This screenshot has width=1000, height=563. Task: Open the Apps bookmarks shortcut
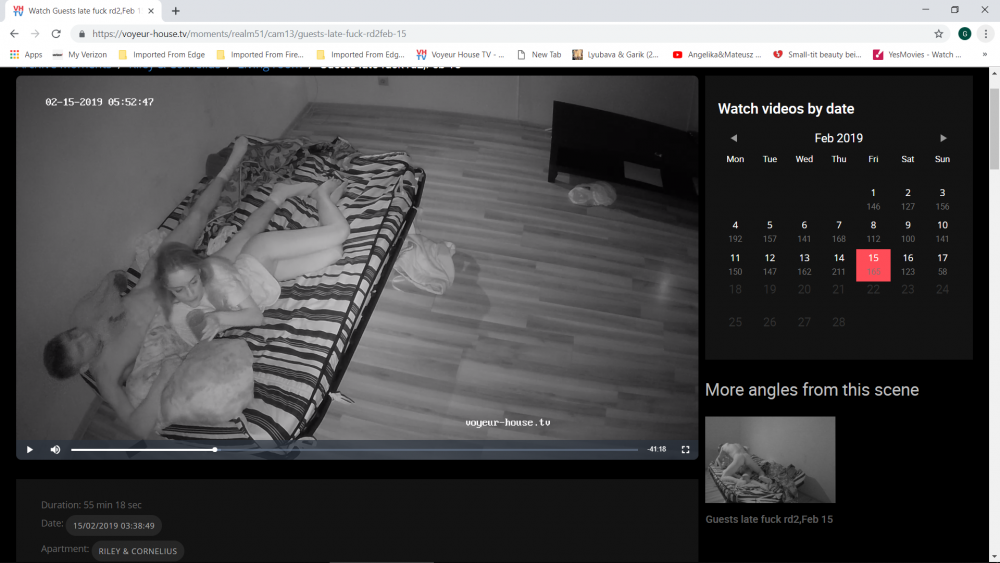pos(26,55)
